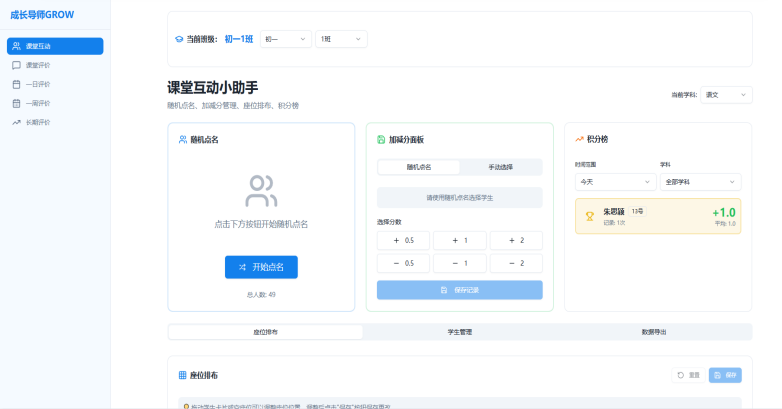Screen dimensions: 782x409
Task: Click the trophy icon beside 朱思颖
Action: tap(590, 216)
